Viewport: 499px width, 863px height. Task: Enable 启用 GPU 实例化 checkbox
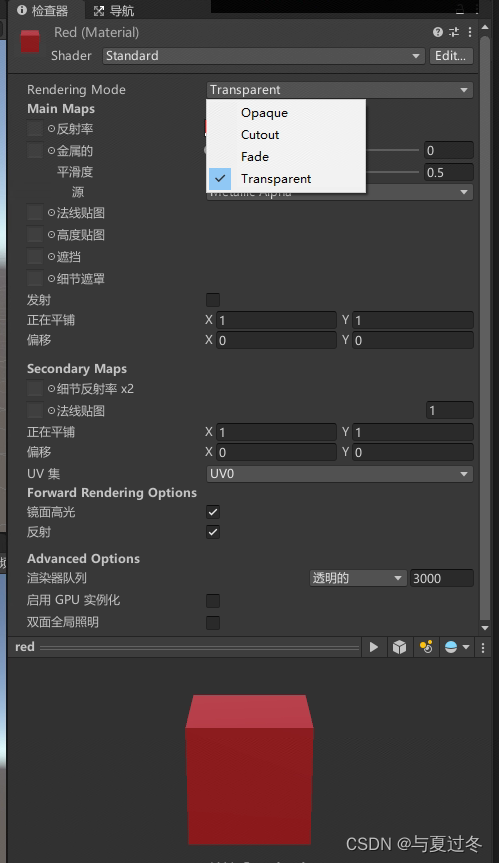point(213,600)
